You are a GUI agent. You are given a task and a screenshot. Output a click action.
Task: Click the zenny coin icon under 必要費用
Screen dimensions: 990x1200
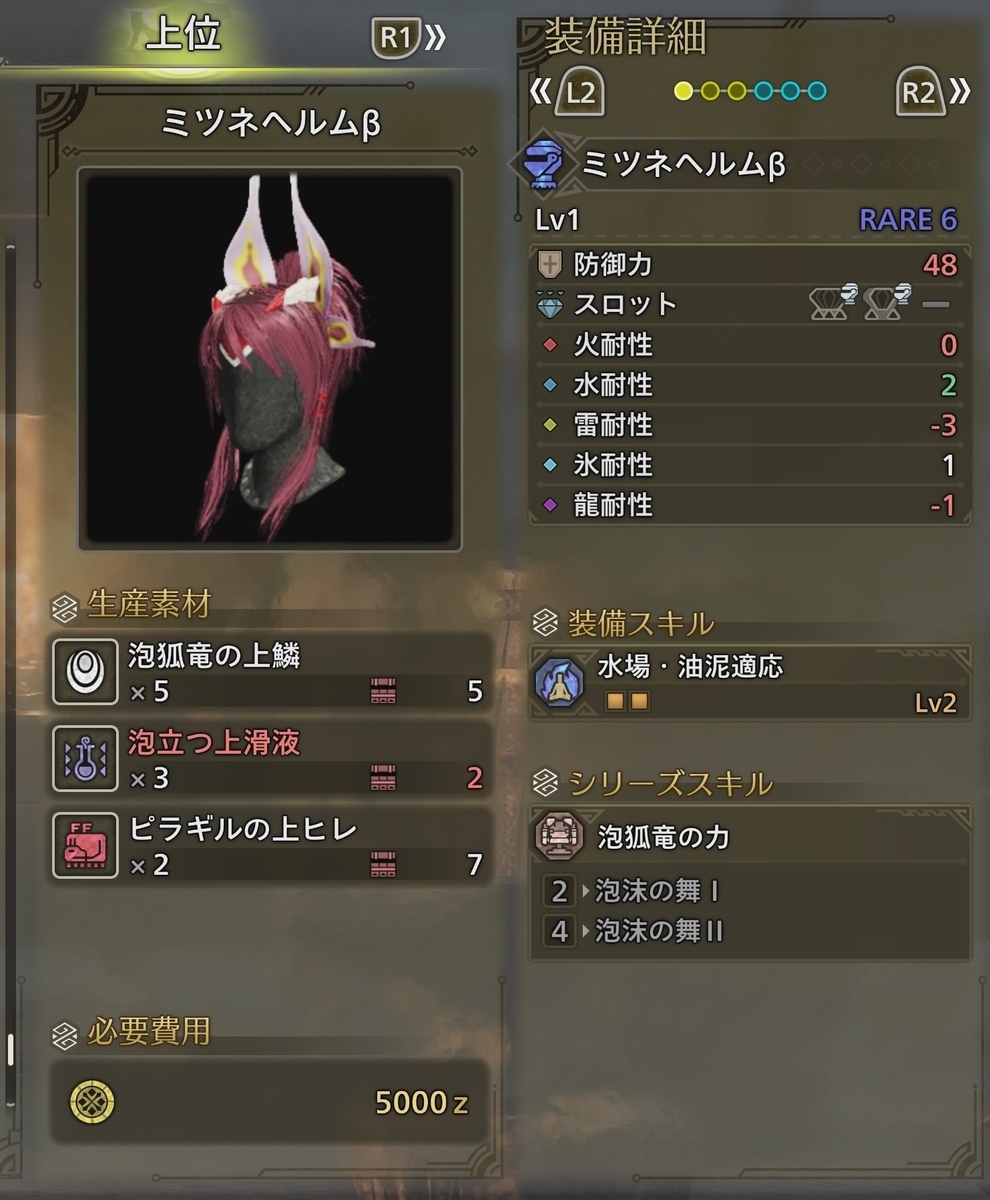tap(92, 1102)
